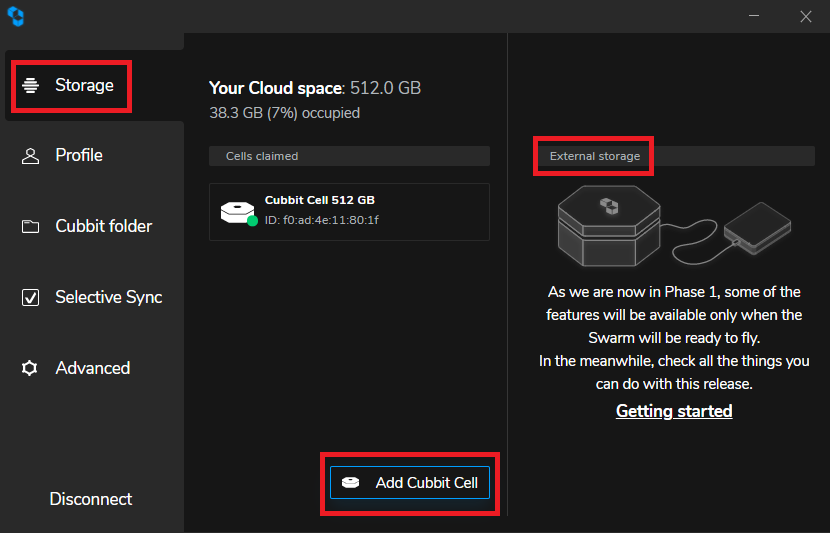830x533 pixels.
Task: Click the Advanced gear icon
Action: [30, 368]
